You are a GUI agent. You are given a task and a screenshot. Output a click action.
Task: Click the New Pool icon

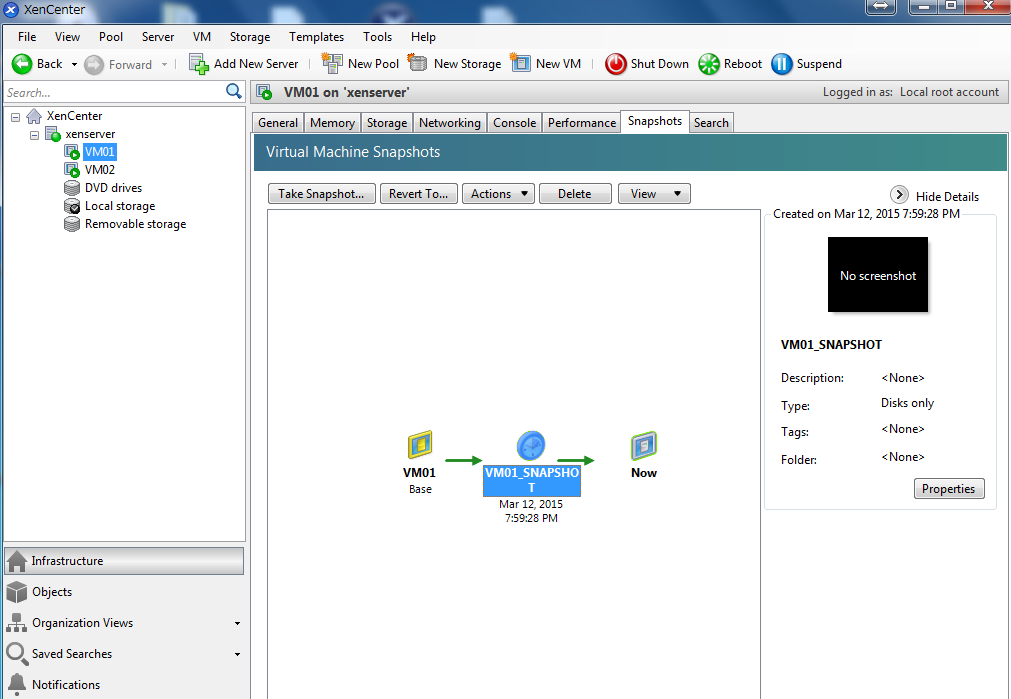[x=332, y=63]
